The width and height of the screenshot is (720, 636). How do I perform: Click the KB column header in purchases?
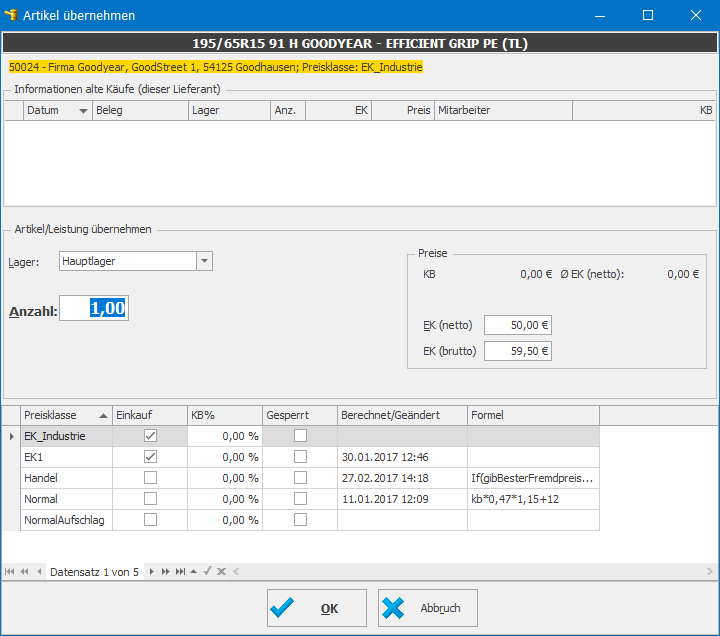pyautogui.click(x=644, y=110)
